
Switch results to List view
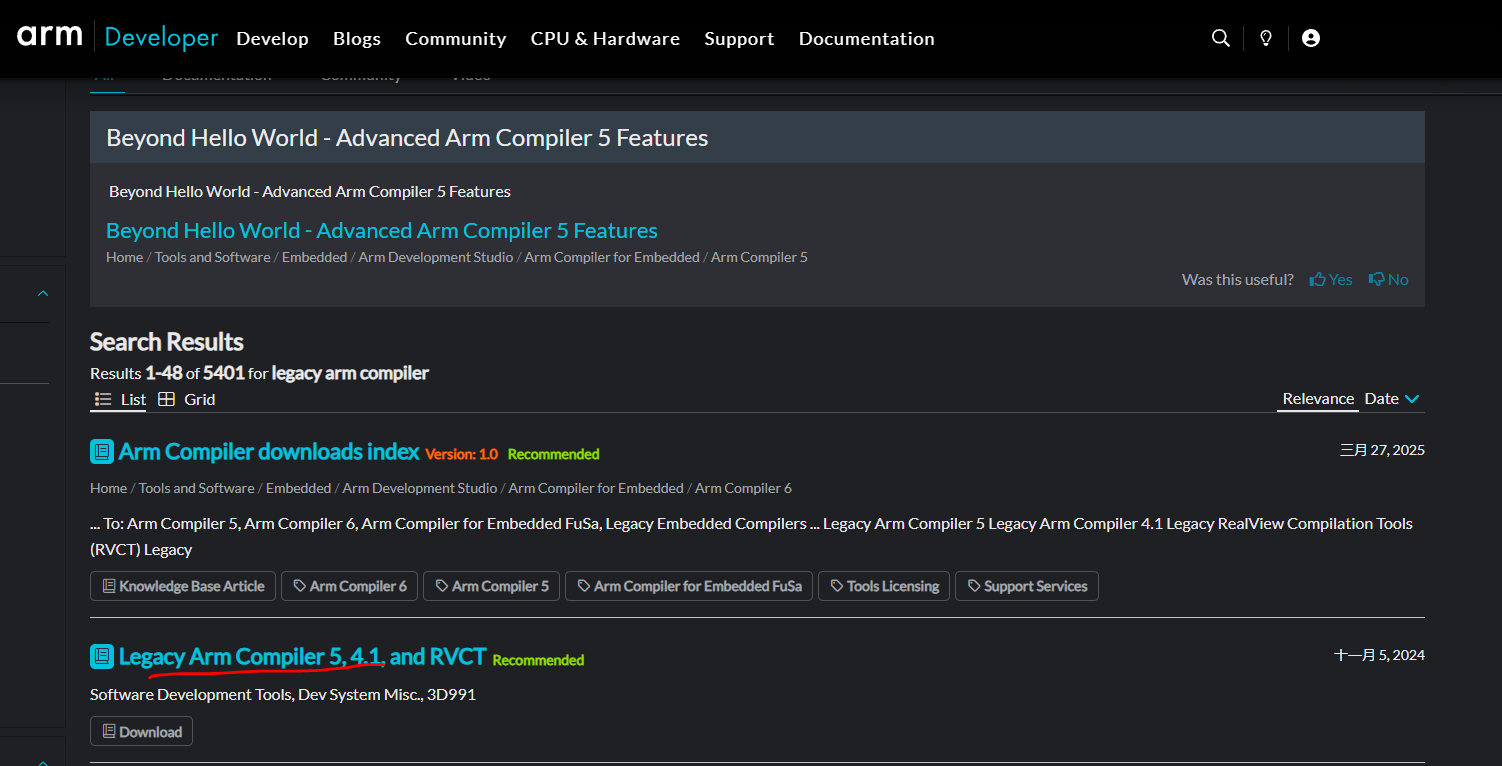[120, 399]
